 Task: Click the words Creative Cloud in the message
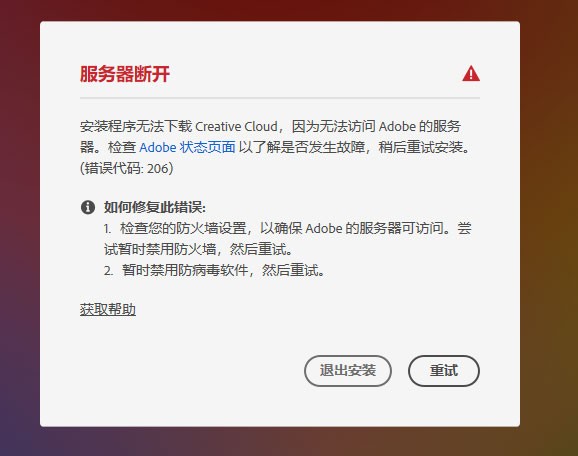236,126
